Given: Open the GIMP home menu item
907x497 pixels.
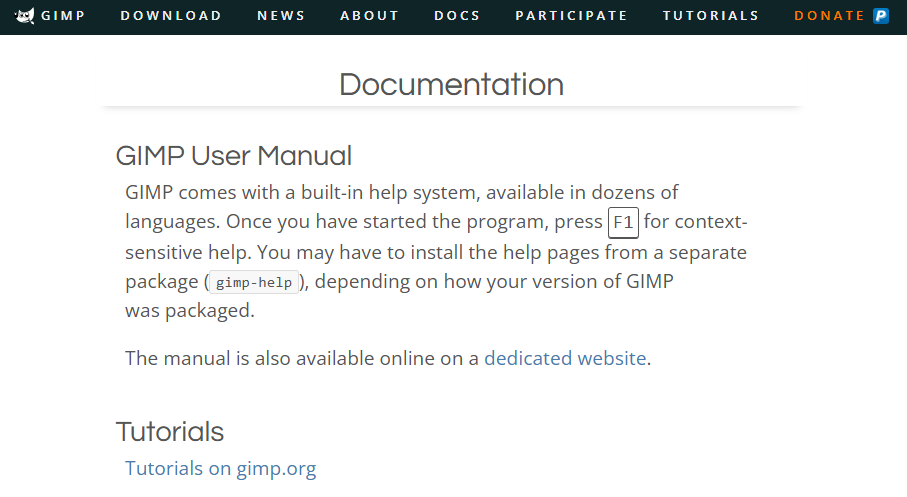Looking at the screenshot, I should pos(63,16).
